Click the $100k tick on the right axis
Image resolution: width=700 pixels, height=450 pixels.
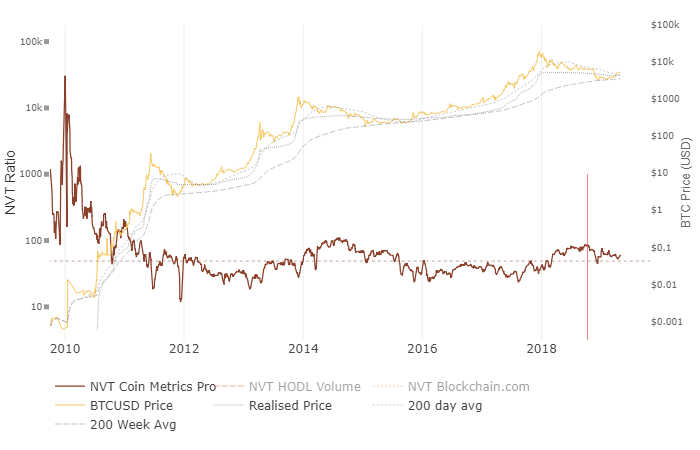[x=664, y=24]
